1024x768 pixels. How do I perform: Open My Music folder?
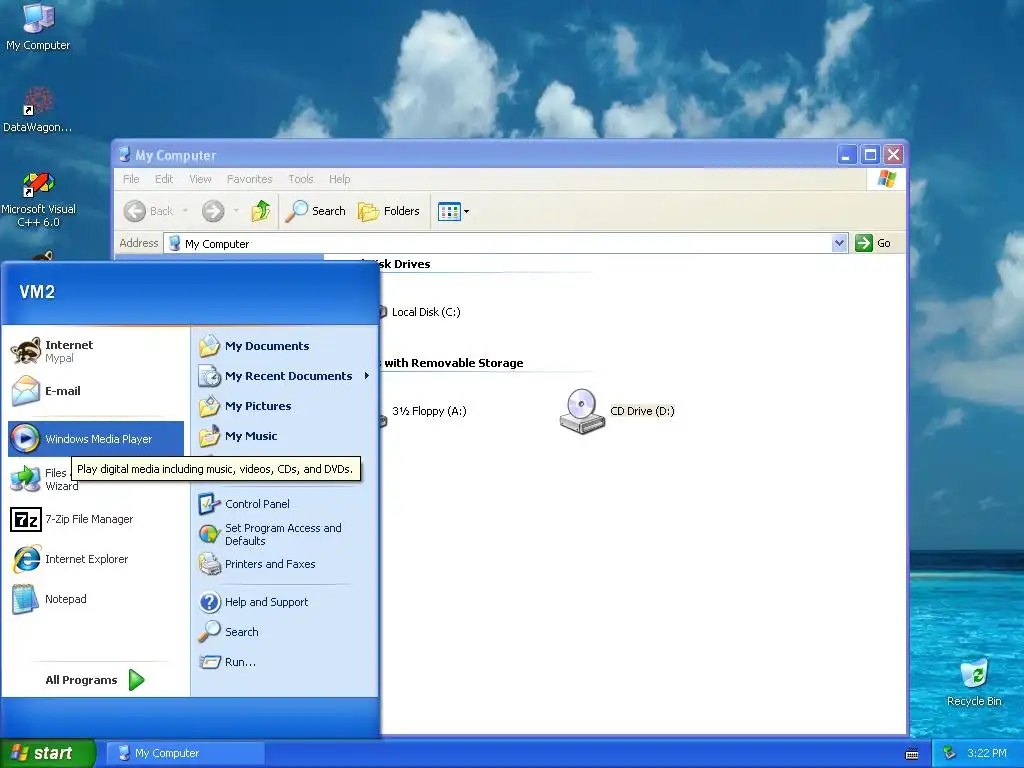285,436
